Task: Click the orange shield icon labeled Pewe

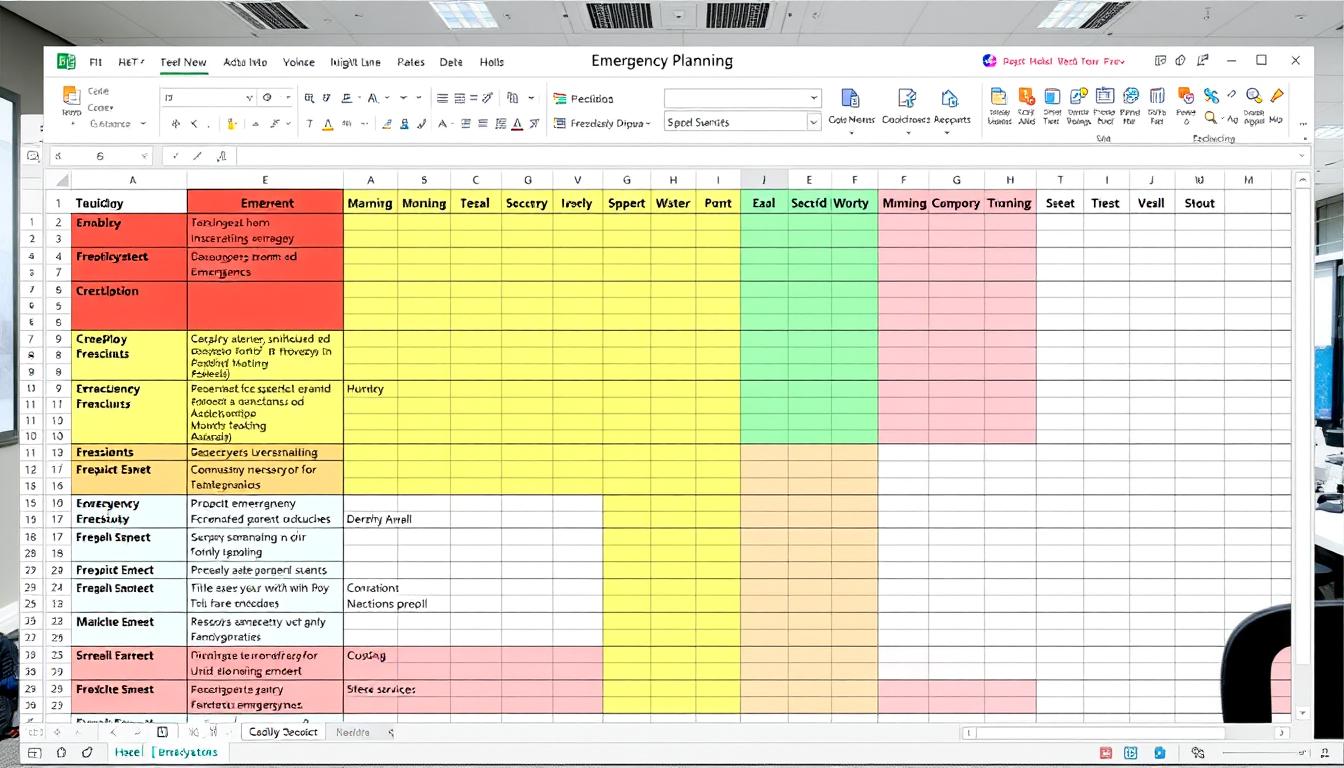Action: pyautogui.click(x=1186, y=96)
